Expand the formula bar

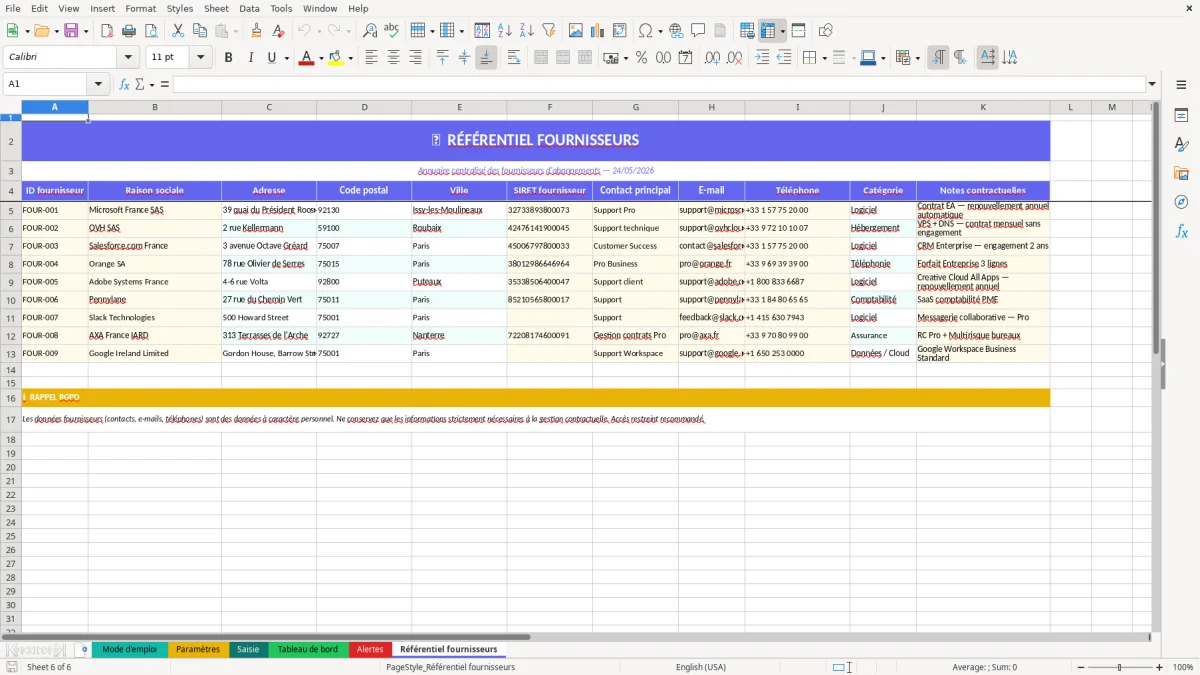pyautogui.click(x=1152, y=84)
